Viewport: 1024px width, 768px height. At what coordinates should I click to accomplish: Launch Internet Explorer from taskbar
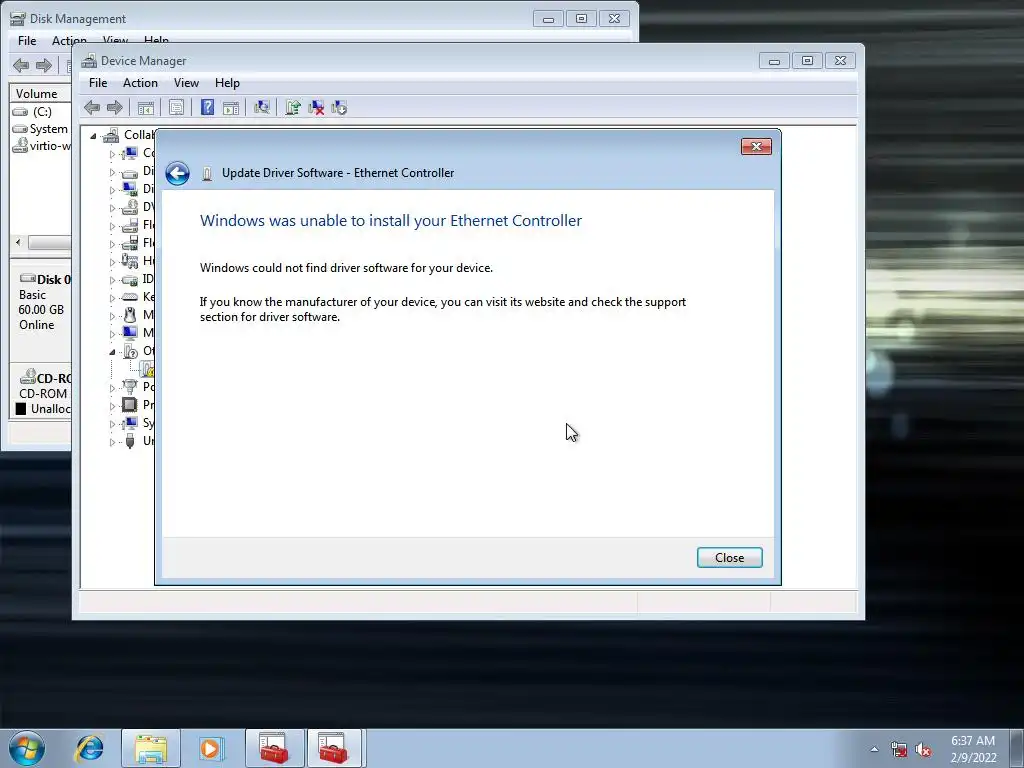pyautogui.click(x=90, y=748)
